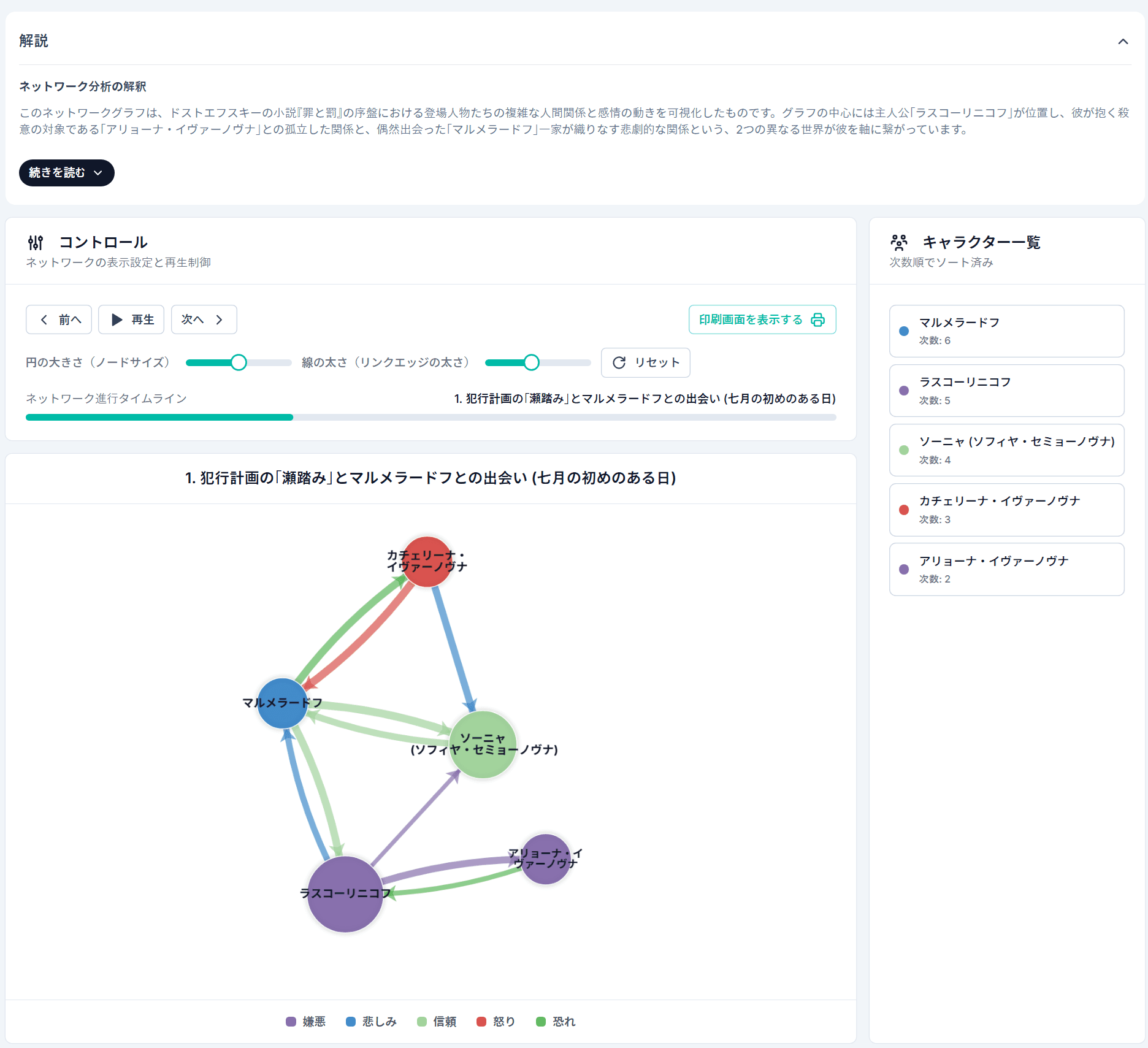Screen dimensions: 1148x1048
Task: Click the graph title 犯行計画の瀬踏み heading
Action: tap(431, 478)
